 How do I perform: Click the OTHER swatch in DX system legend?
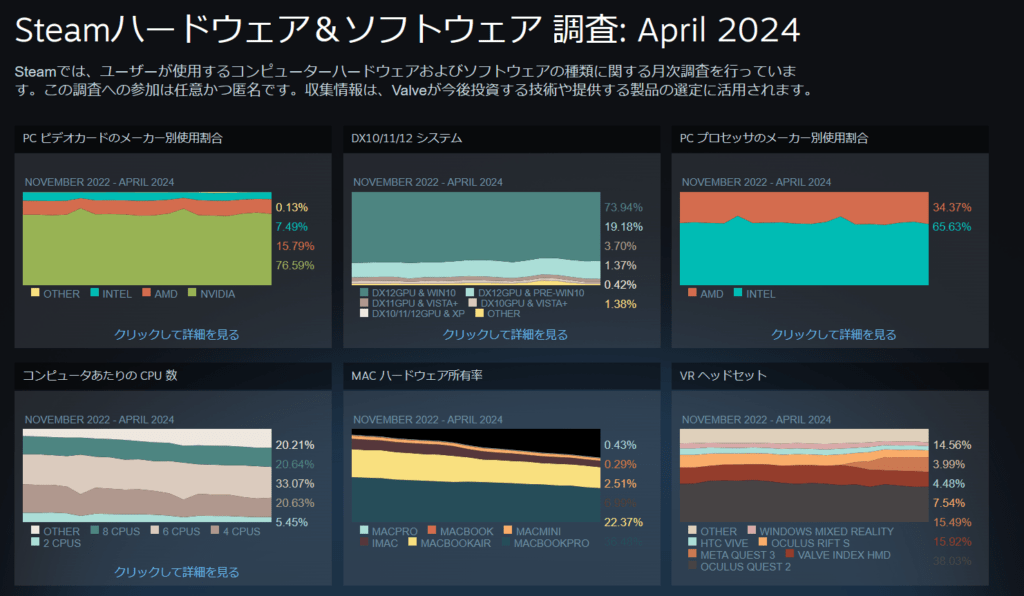(x=479, y=313)
